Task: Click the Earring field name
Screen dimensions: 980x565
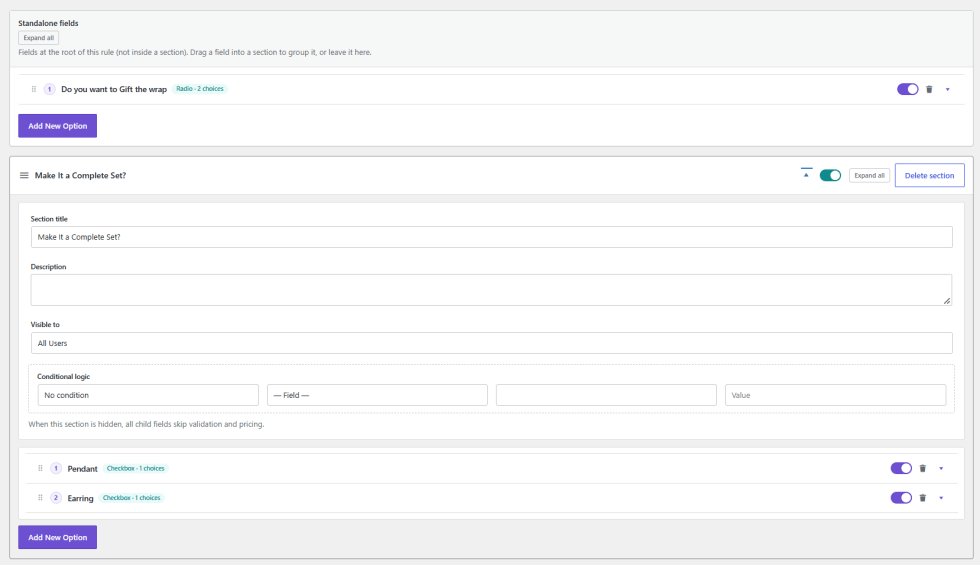Action: pyautogui.click(x=81, y=498)
